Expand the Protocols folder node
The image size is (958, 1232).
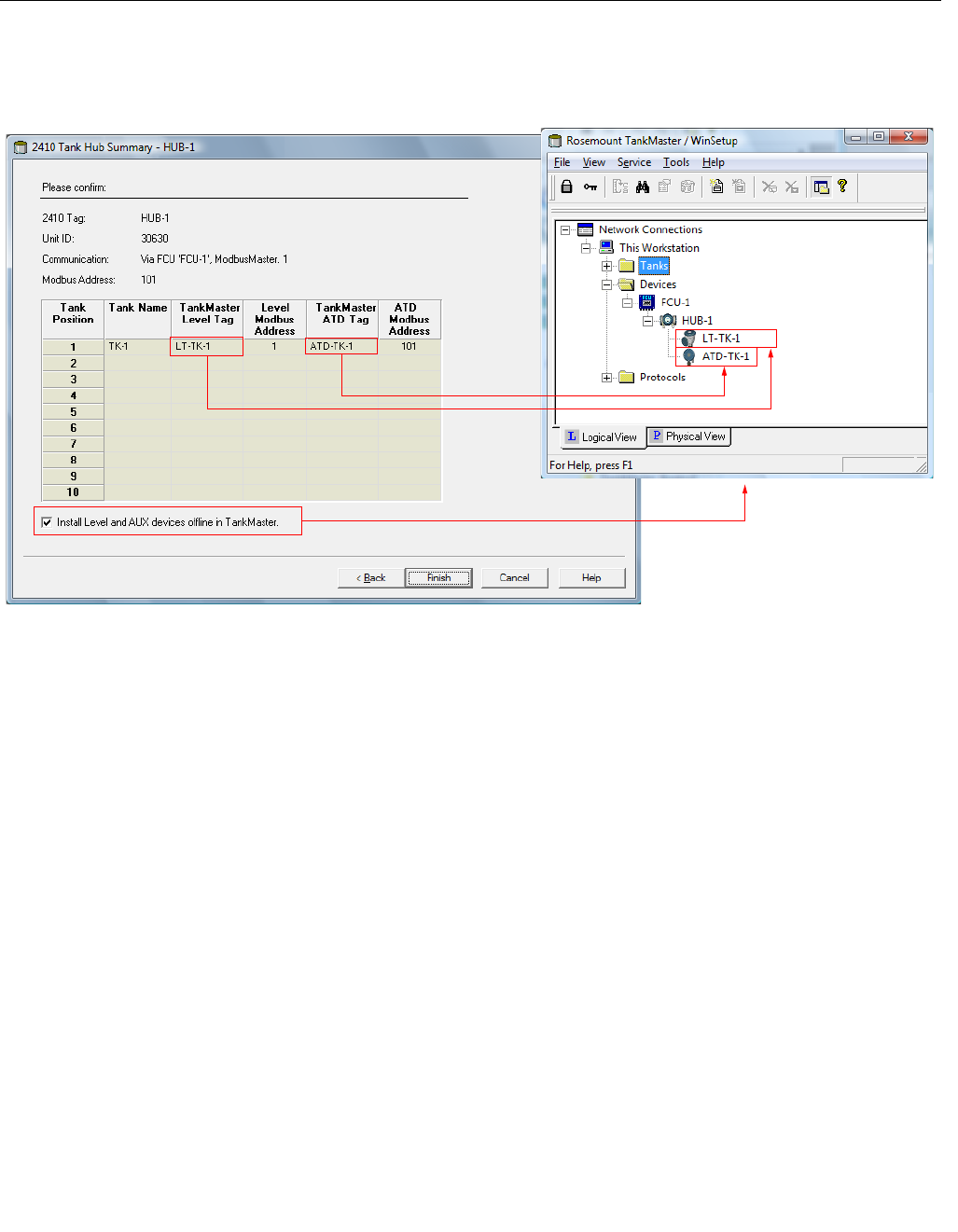click(606, 378)
